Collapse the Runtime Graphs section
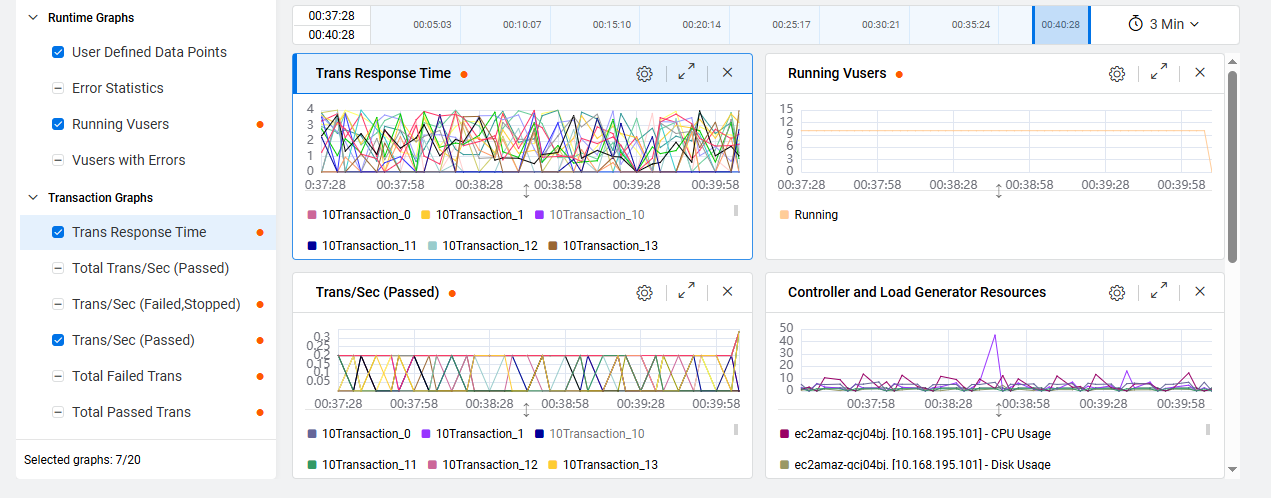The width and height of the screenshot is (1271, 498). coord(33,18)
